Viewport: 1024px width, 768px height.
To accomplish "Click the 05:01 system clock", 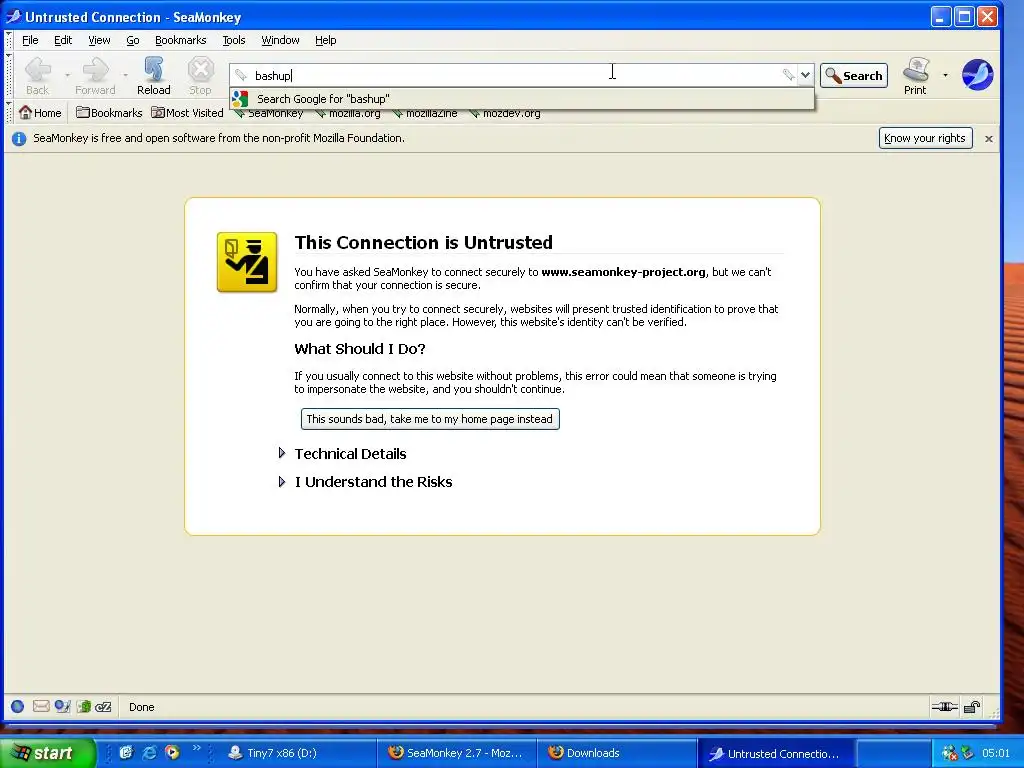I will point(995,753).
